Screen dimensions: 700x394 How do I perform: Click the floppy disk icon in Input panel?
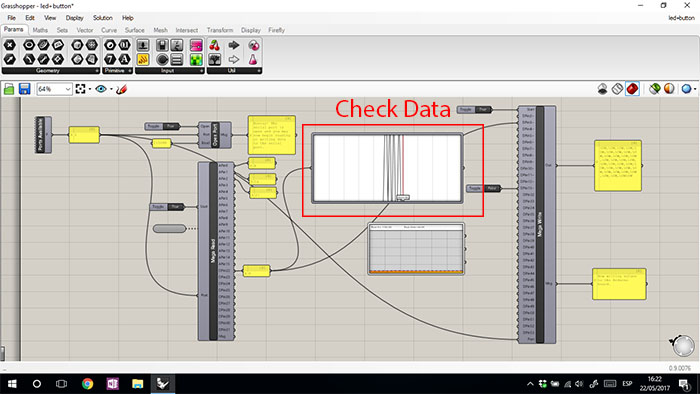tap(162, 45)
